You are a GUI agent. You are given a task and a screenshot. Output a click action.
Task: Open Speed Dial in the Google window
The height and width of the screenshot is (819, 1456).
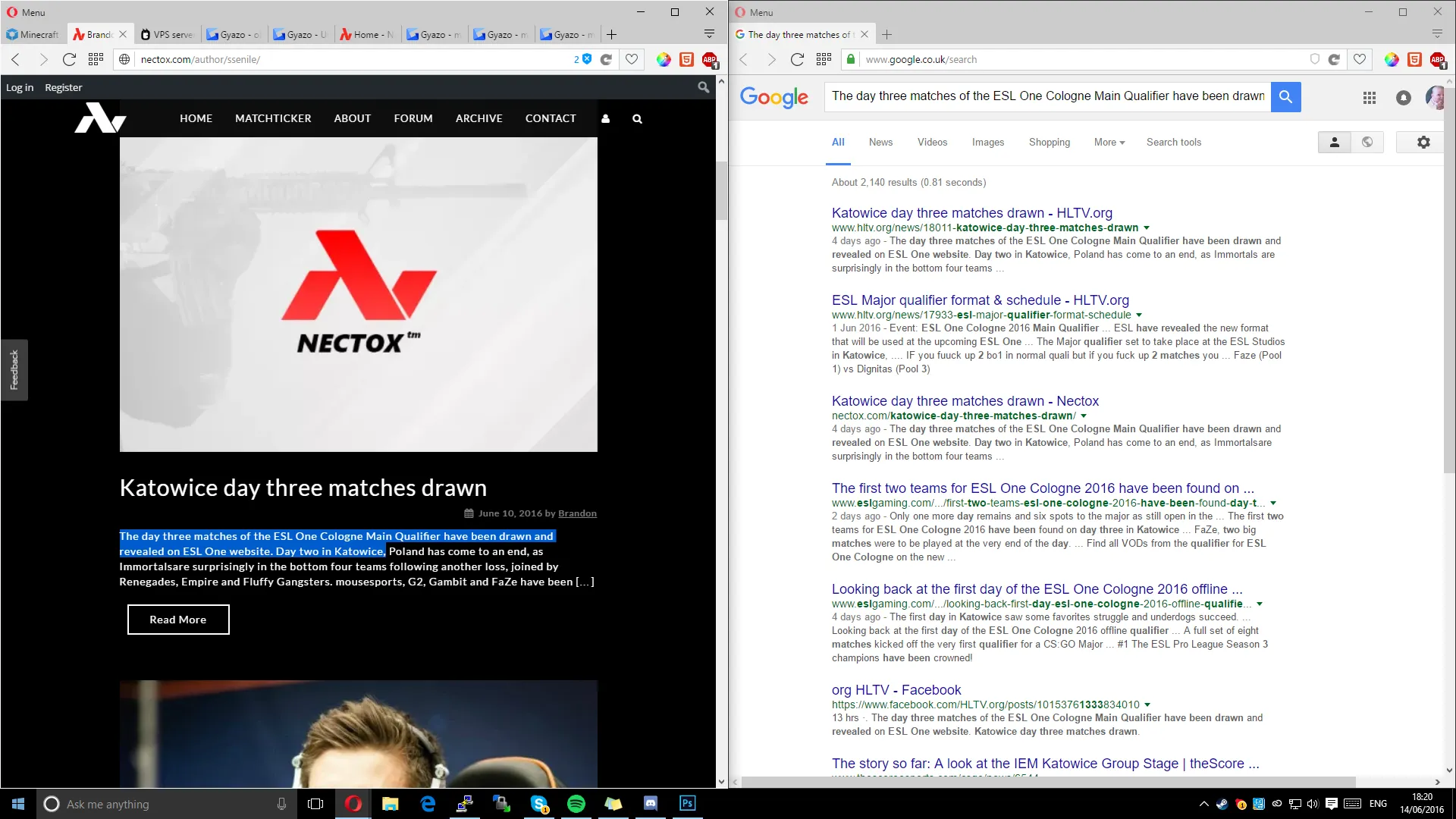[x=824, y=59]
